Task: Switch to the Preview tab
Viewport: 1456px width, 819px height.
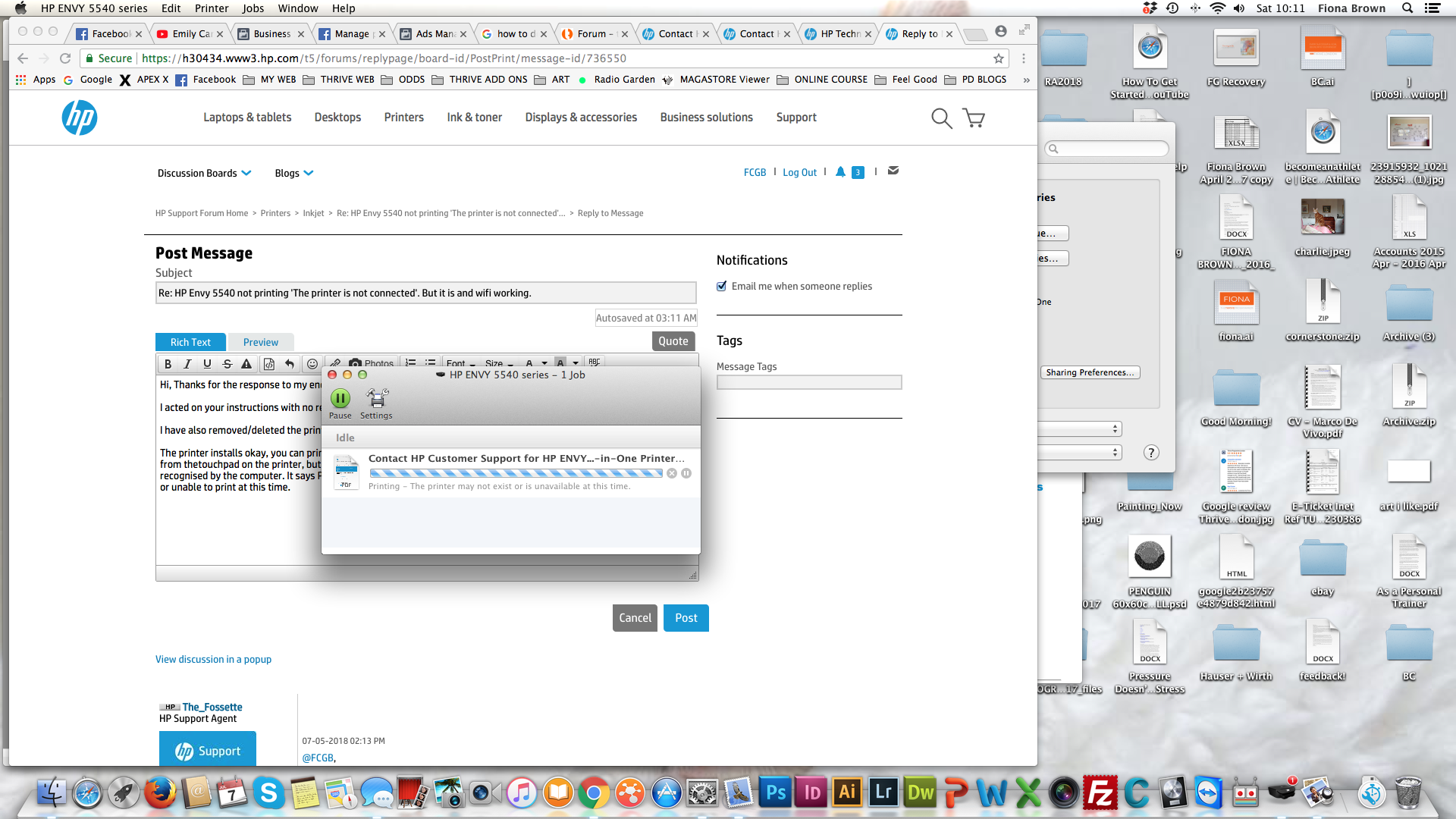Action: click(260, 342)
